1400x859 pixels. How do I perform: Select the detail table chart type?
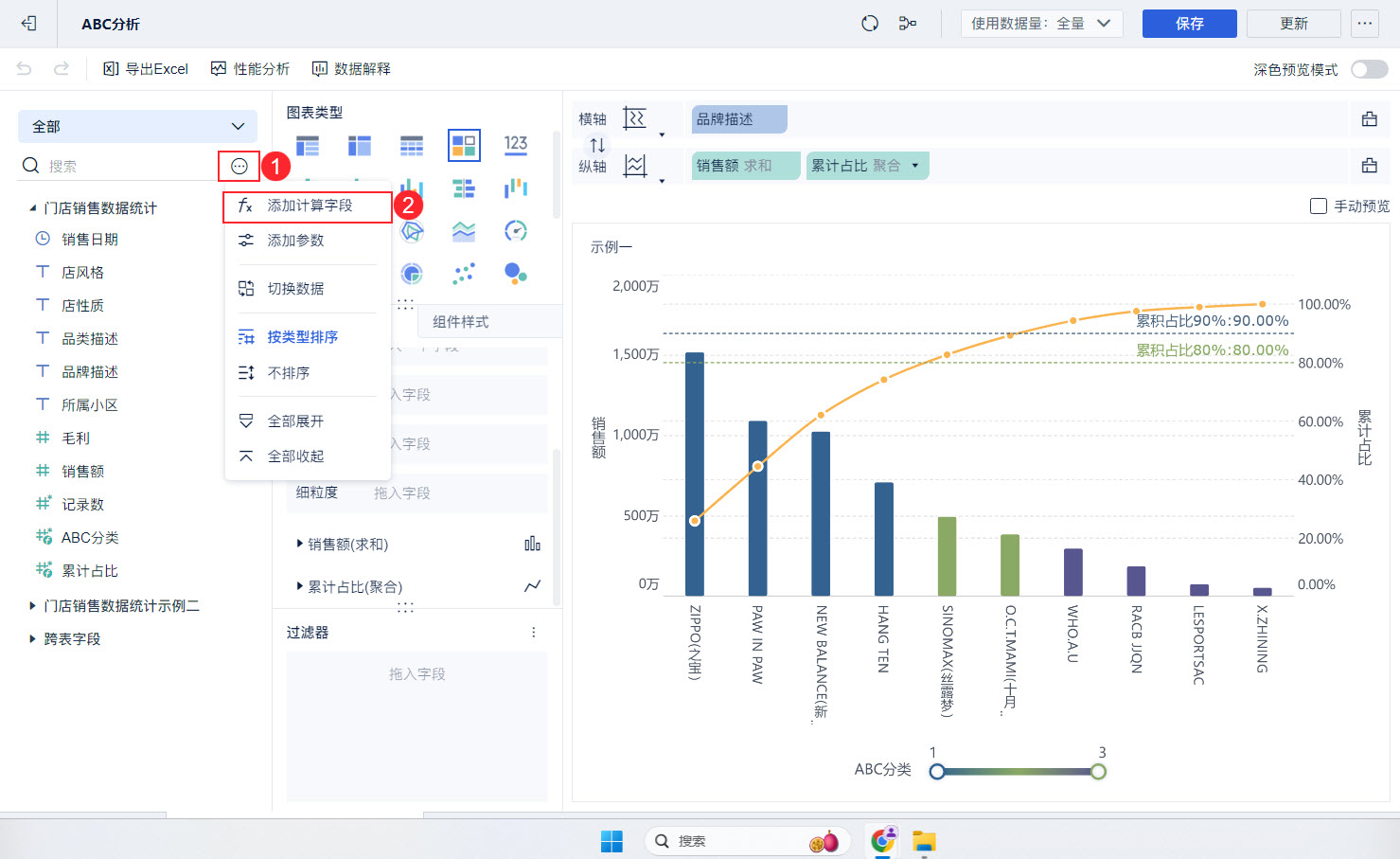point(412,146)
